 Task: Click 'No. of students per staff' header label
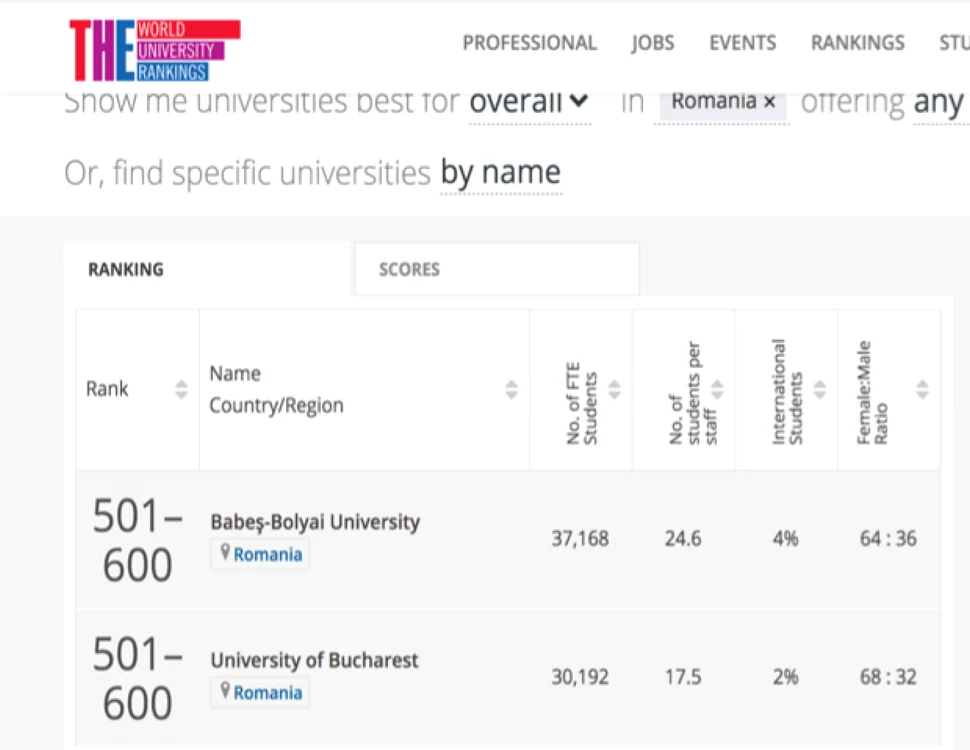pos(693,393)
